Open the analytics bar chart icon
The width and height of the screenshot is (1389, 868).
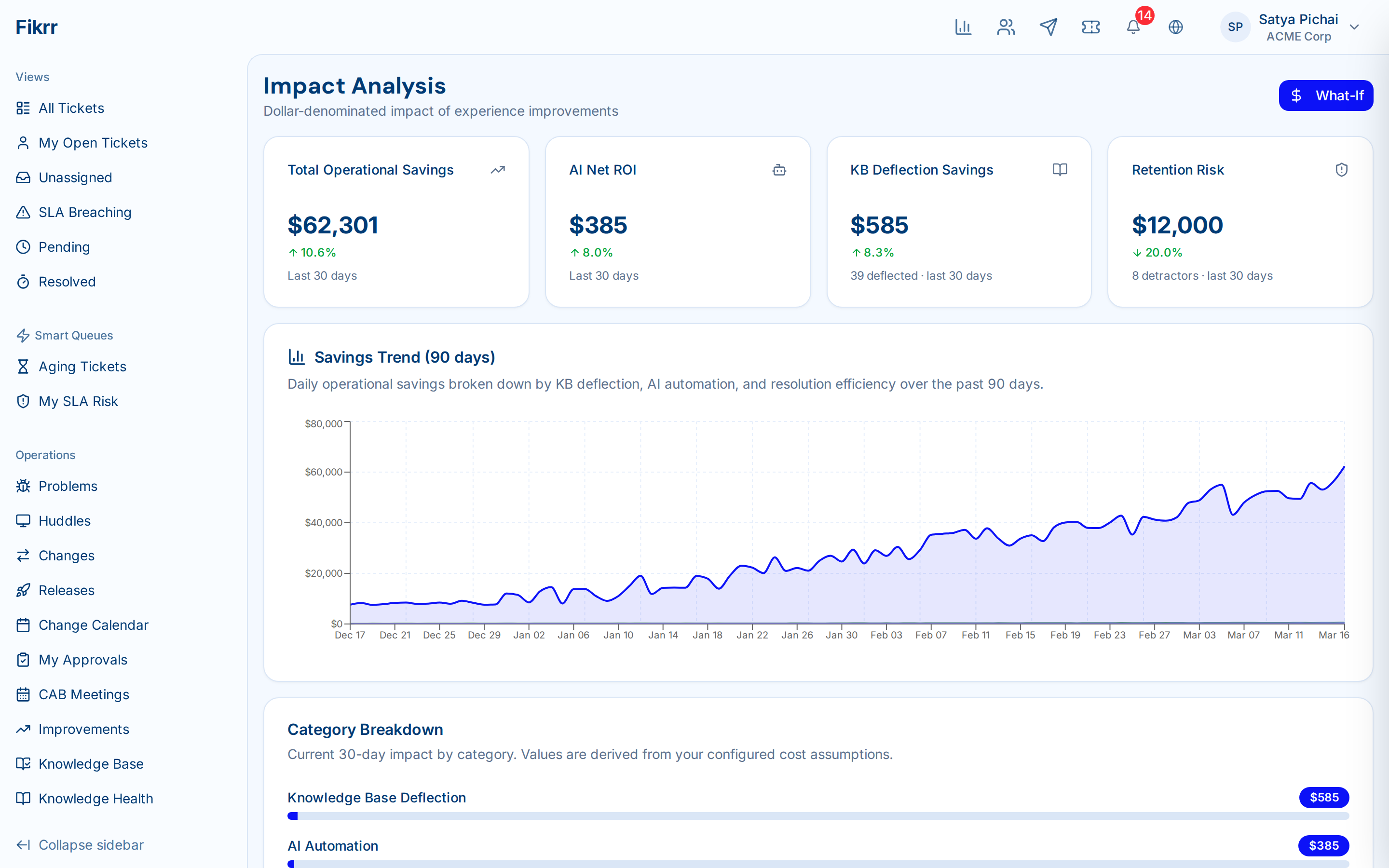coord(963,27)
